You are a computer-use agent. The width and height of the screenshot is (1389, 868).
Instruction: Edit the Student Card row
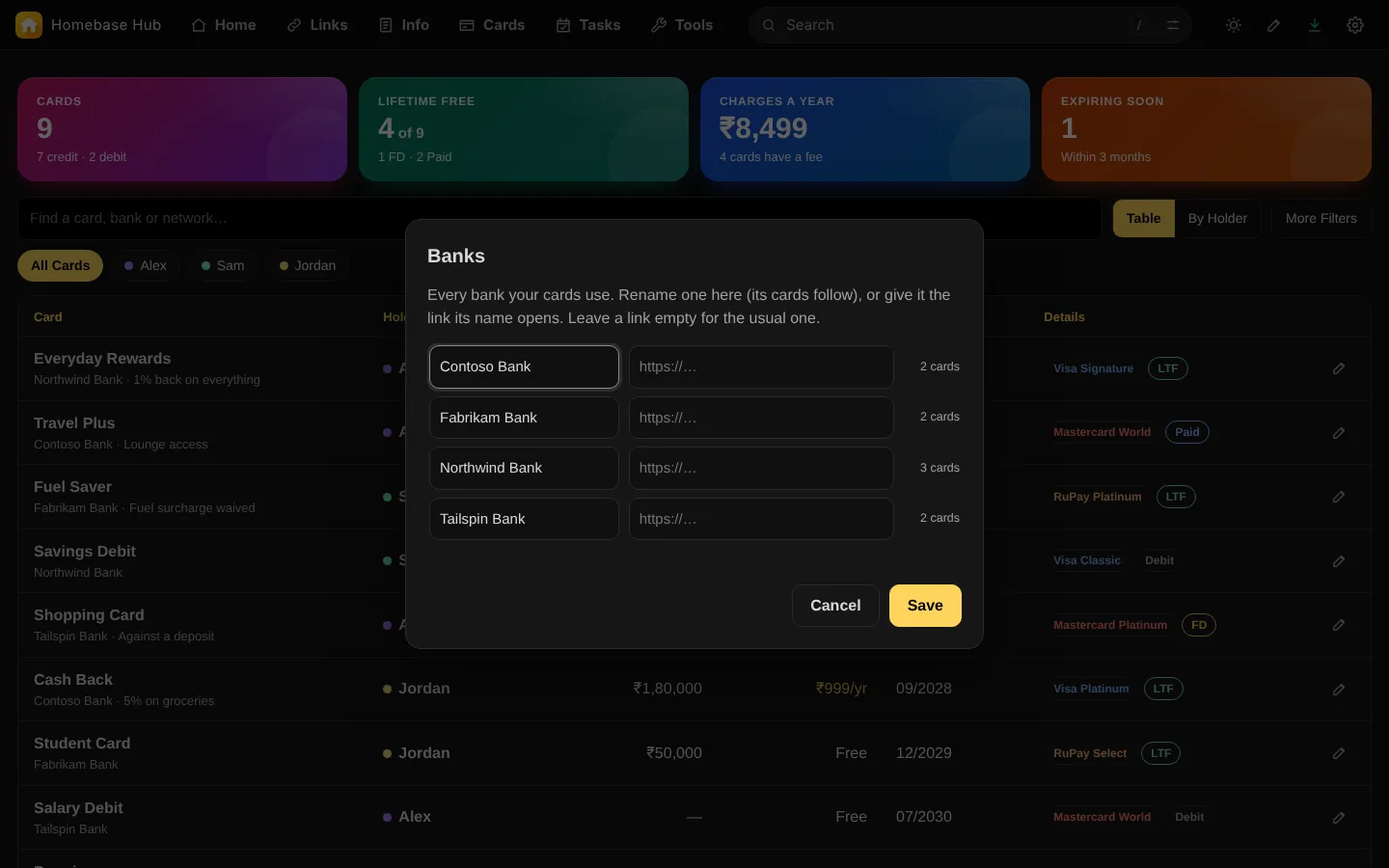1339,753
